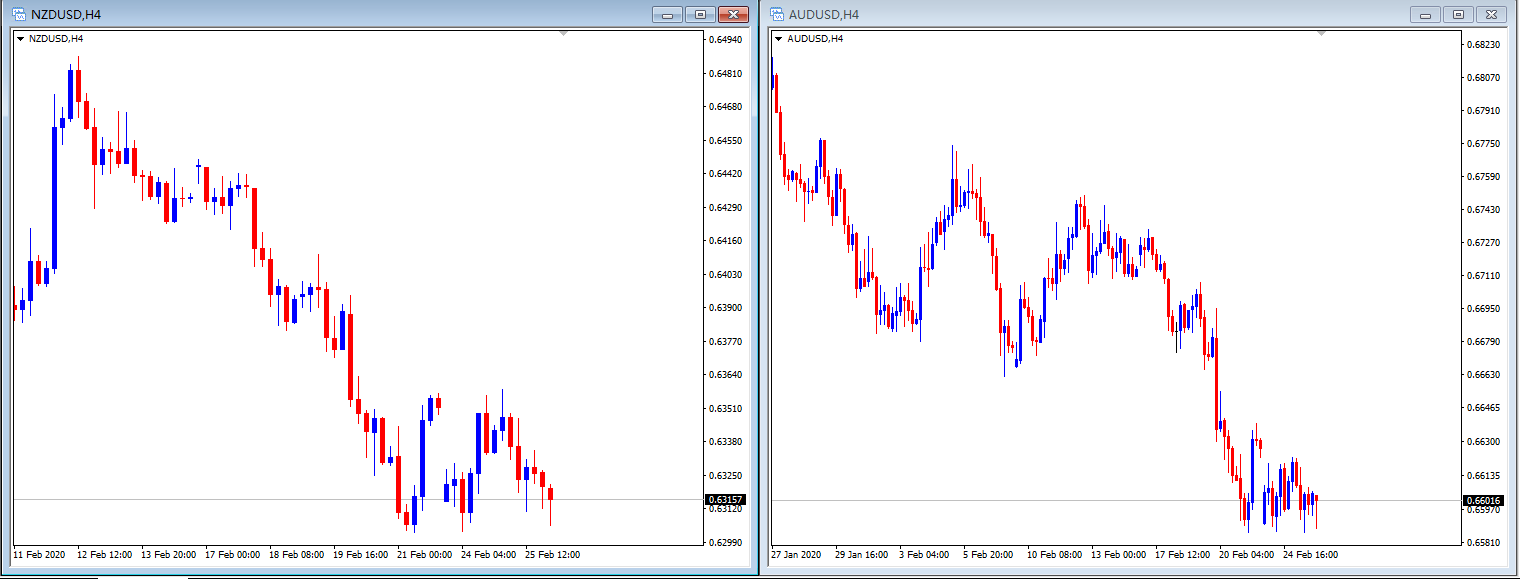Image resolution: width=1520 pixels, height=579 pixels.
Task: Click the 0.67110 price level in AUDUSD
Action: coord(1483,276)
